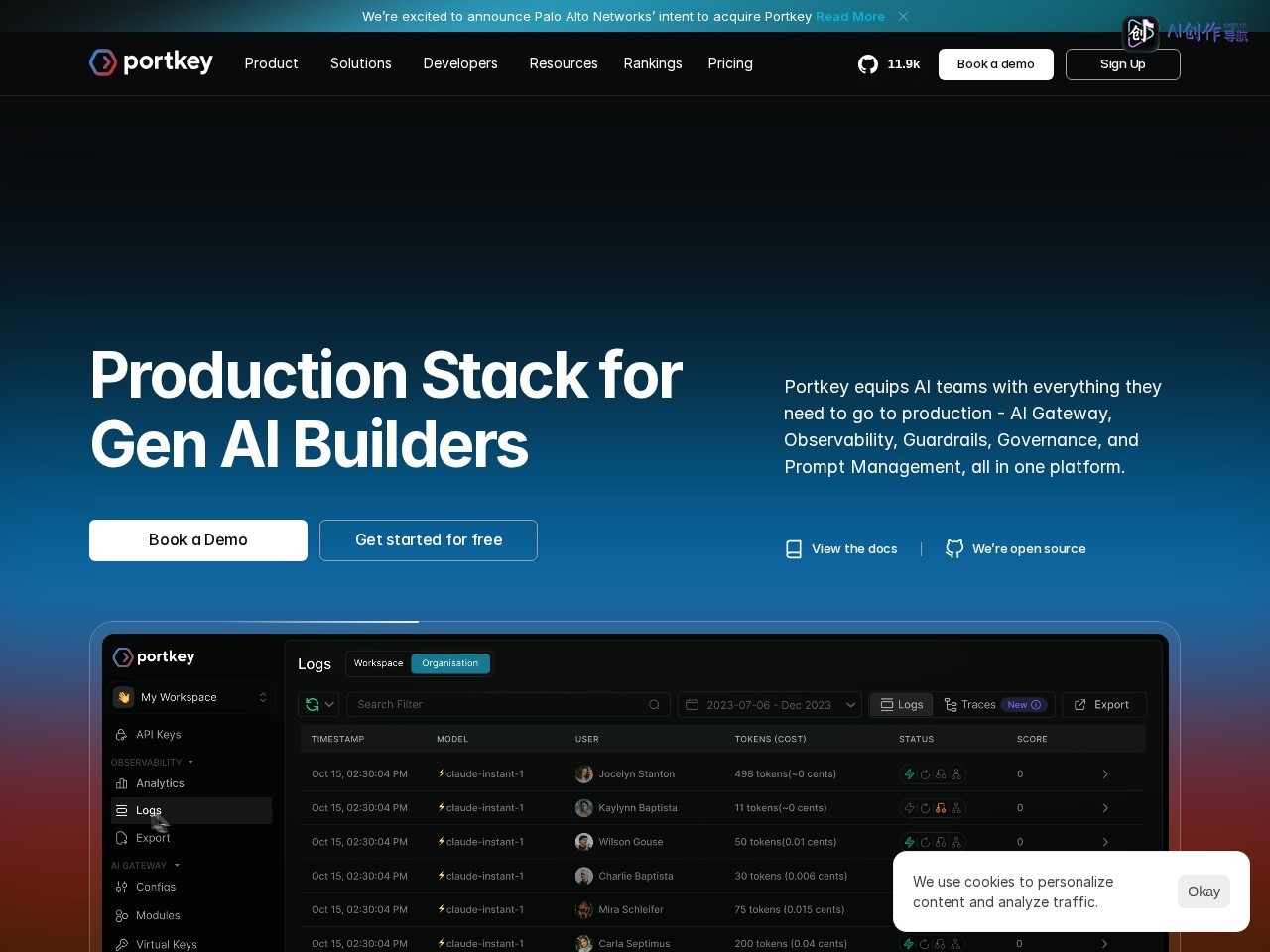
Task: Open the Product menu
Action: pyautogui.click(x=271, y=63)
